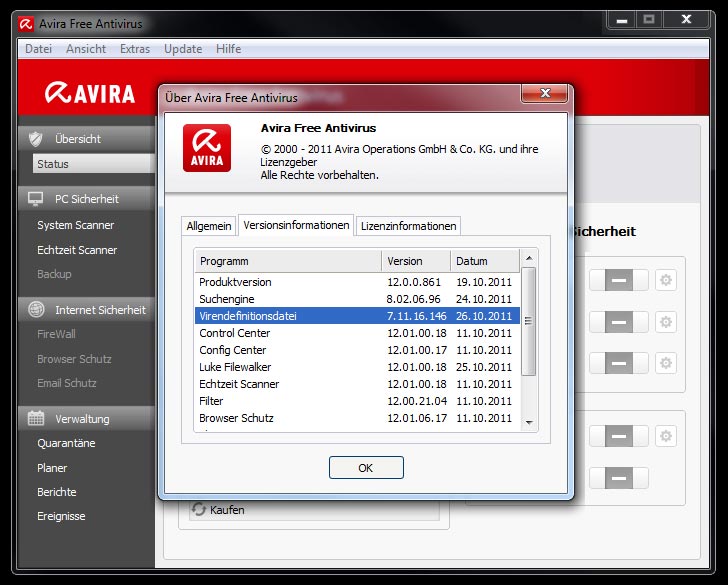Sort by the Version column header
The width and height of the screenshot is (728, 585).
(x=416, y=261)
